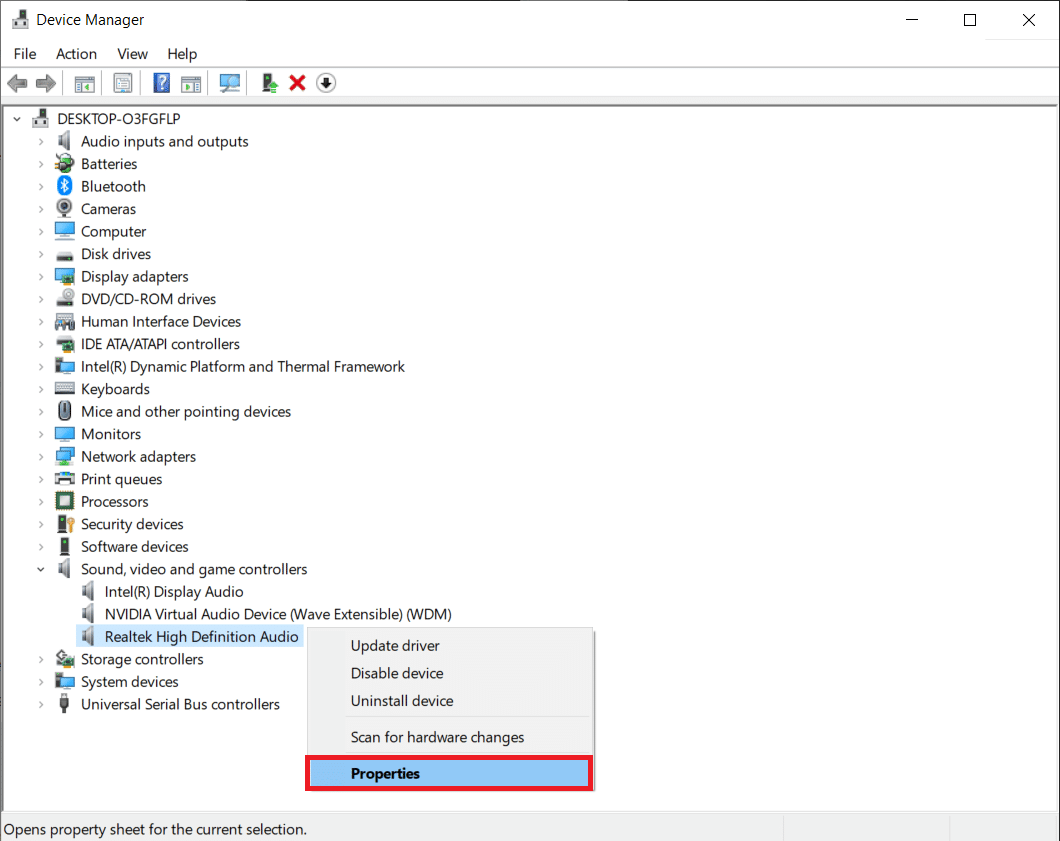This screenshot has height=841, width=1060.
Task: Click the Processors chip icon
Action: tap(65, 501)
